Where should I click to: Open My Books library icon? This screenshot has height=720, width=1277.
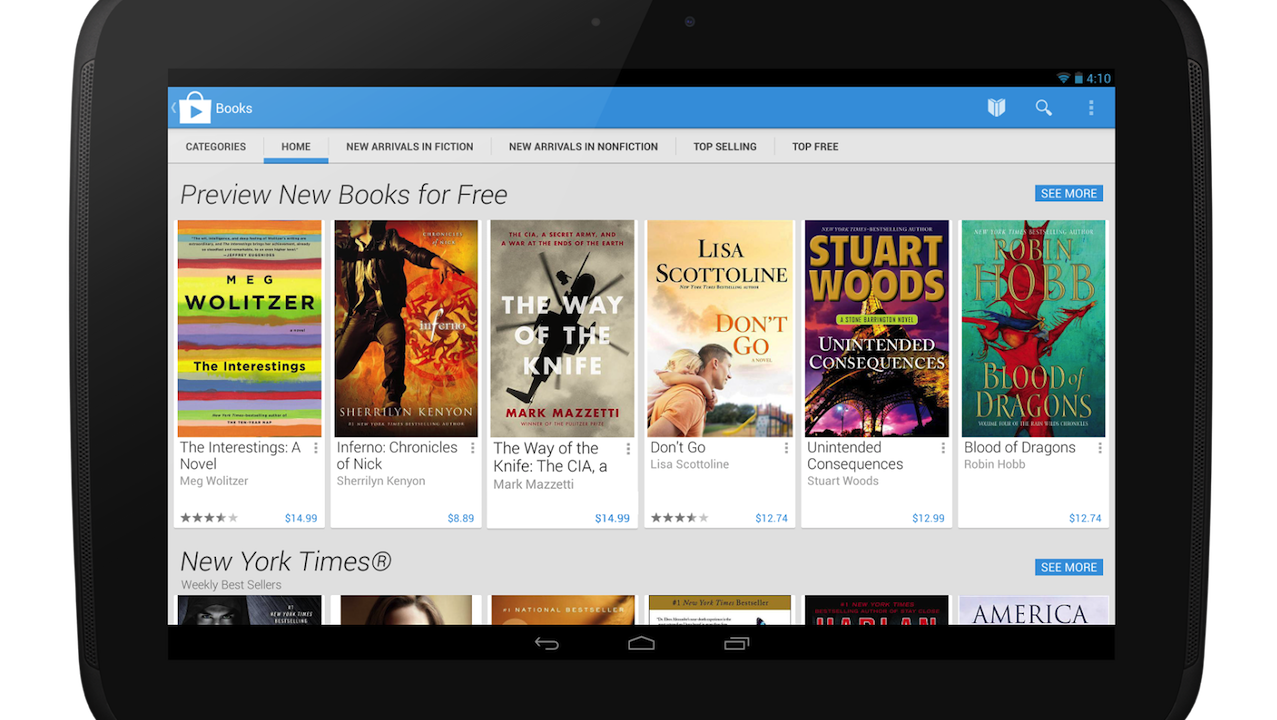click(996, 108)
